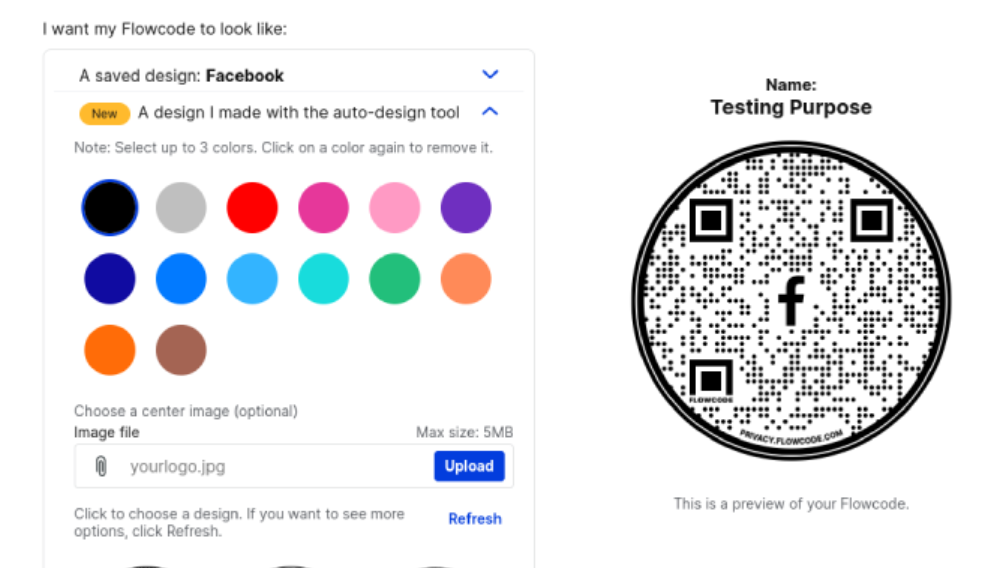Select the magenta pink color swatch
992x568 pixels.
[x=323, y=208]
